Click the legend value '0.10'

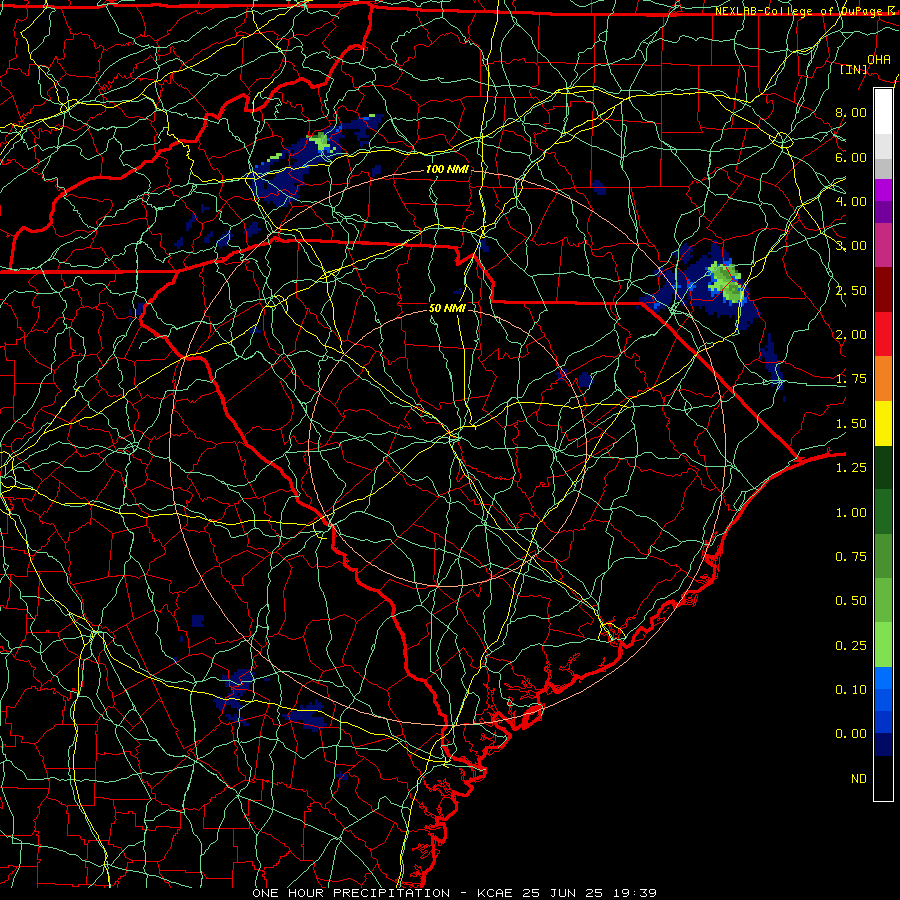(x=851, y=690)
